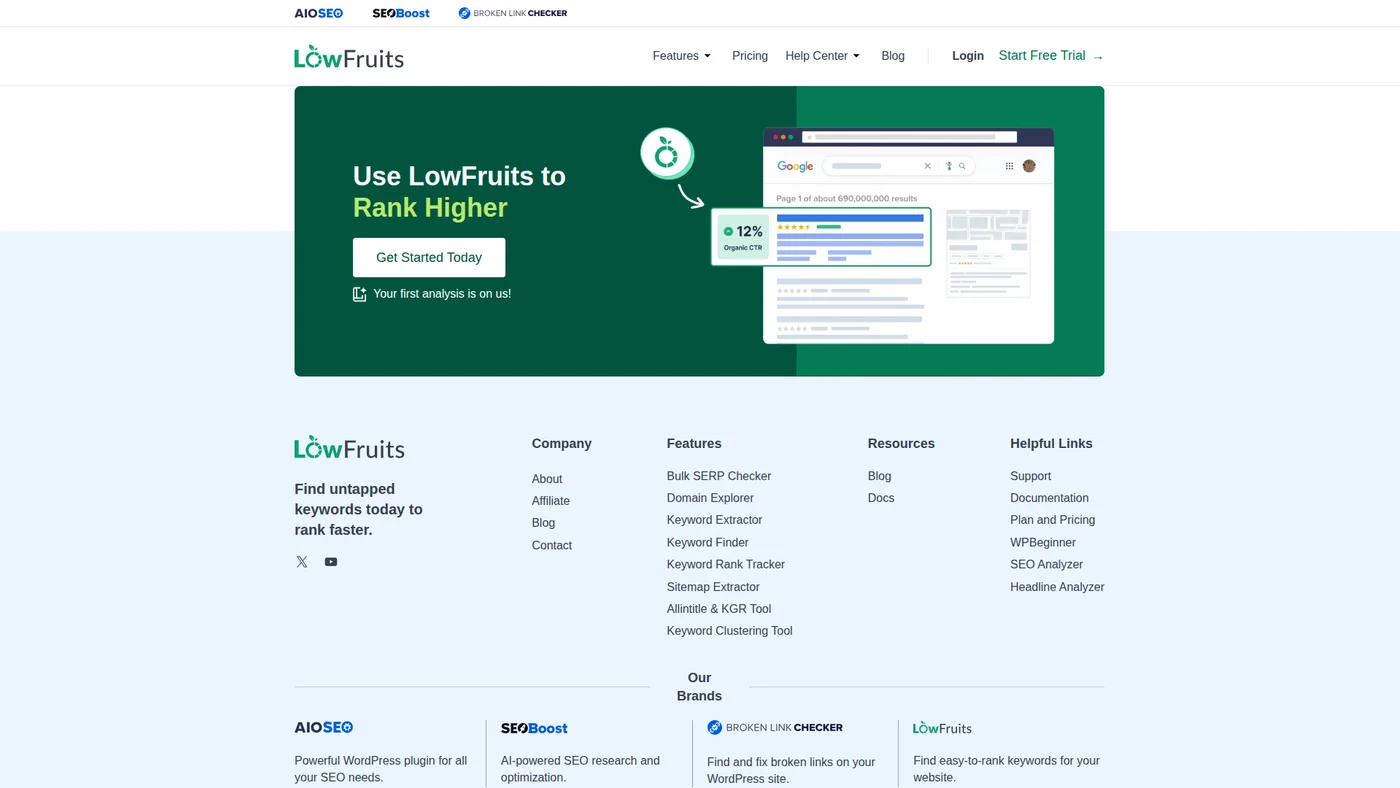Open Docs link under Resources
Screen dimensions: 1400x788
[881, 498]
